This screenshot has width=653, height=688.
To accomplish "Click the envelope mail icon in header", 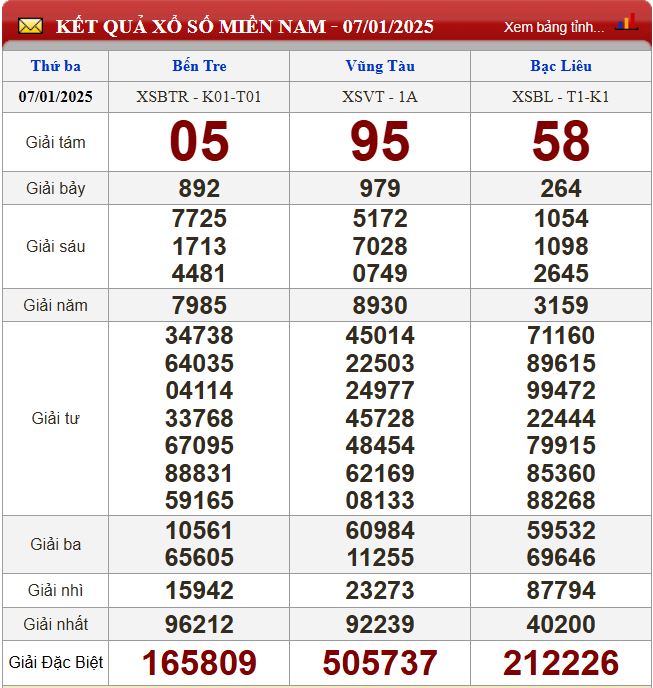I will 30,26.
